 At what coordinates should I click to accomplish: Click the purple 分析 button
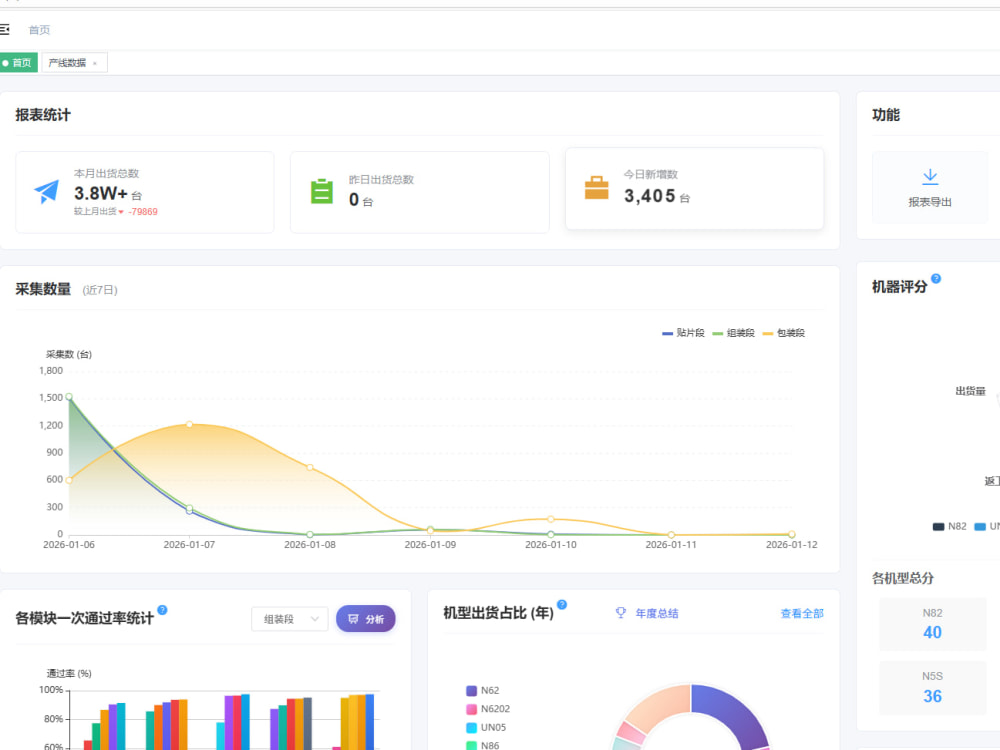point(365,619)
